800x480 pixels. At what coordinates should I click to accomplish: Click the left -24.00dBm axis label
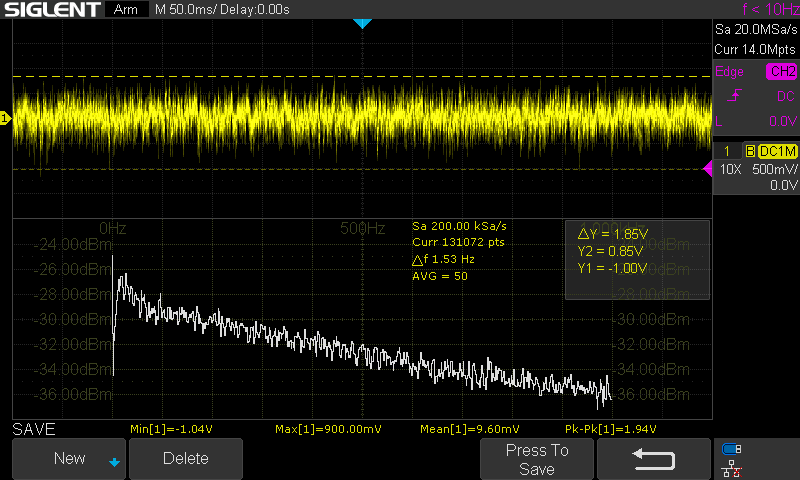pyautogui.click(x=72, y=244)
